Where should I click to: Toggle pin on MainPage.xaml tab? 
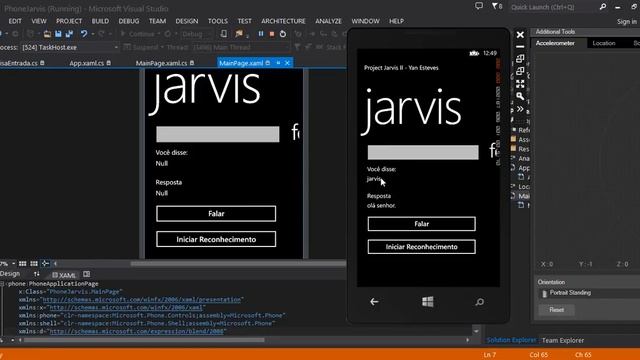click(x=278, y=63)
